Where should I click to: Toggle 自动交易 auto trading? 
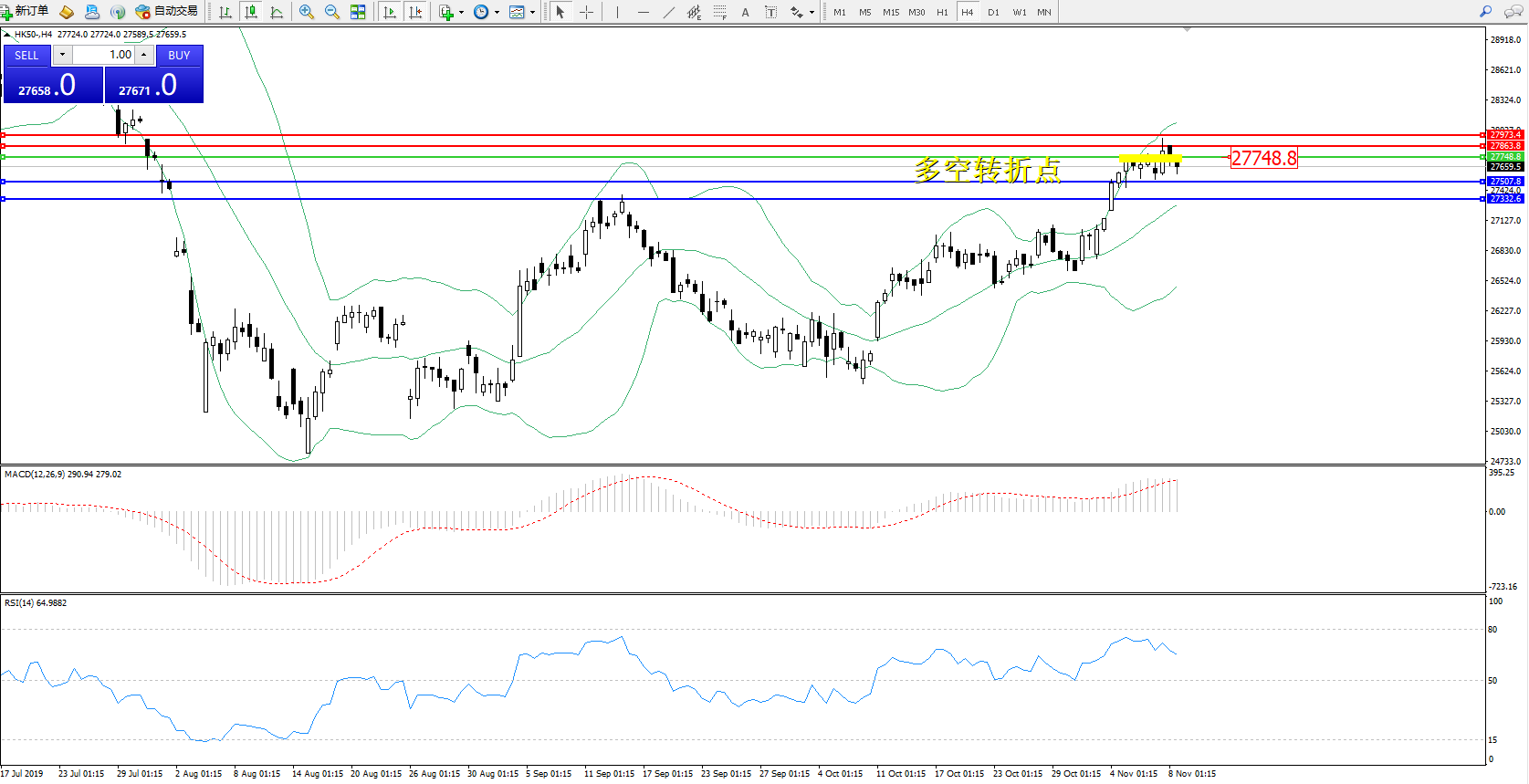(x=167, y=11)
